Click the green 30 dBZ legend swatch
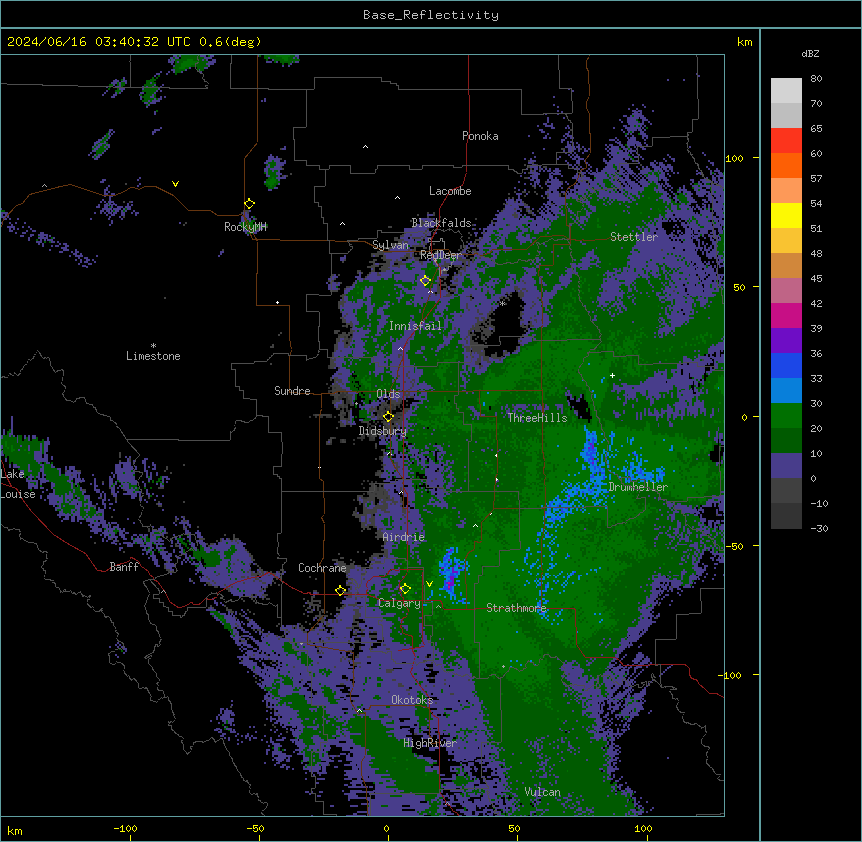The image size is (862, 842). pyautogui.click(x=786, y=416)
